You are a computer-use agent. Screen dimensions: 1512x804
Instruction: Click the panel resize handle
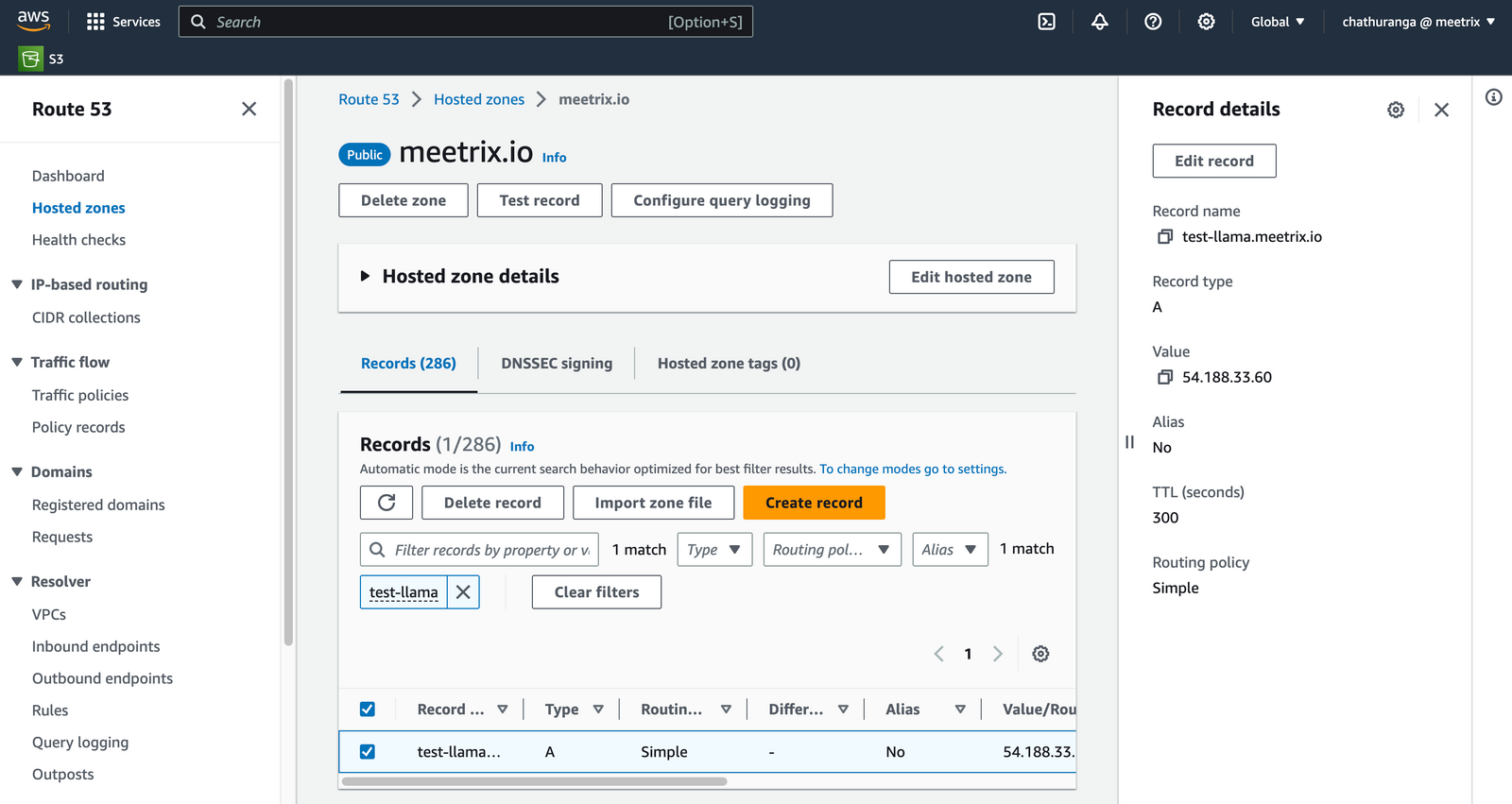(x=1129, y=441)
